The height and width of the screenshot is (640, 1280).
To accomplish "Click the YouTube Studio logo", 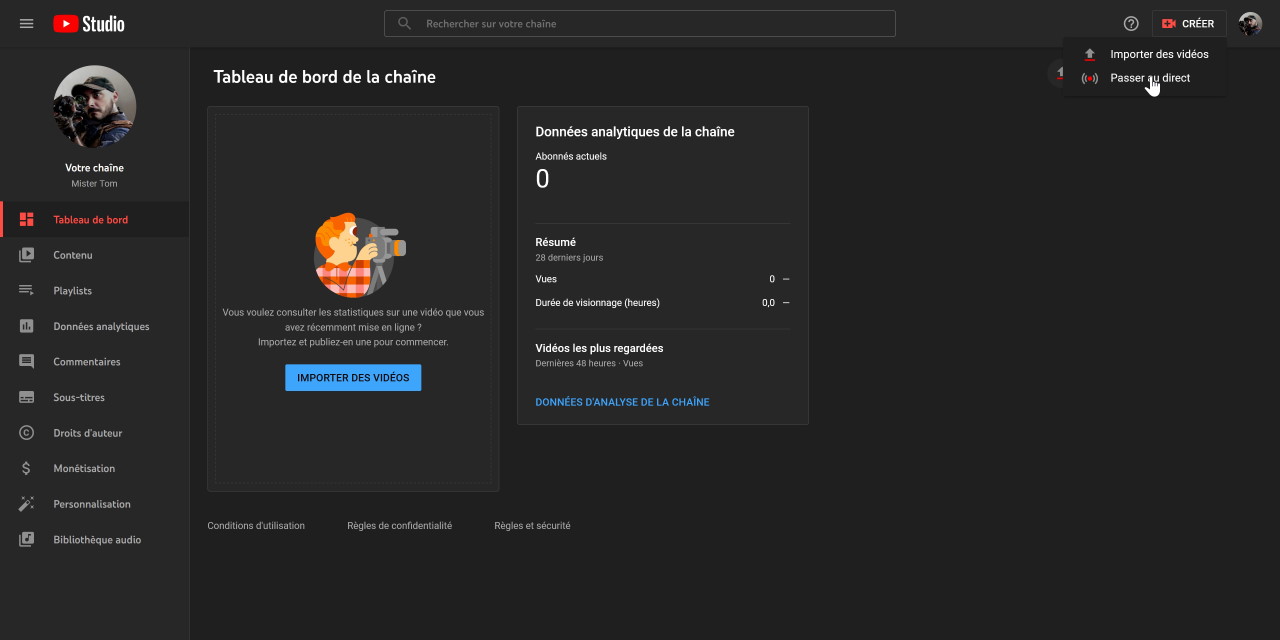I will [89, 24].
